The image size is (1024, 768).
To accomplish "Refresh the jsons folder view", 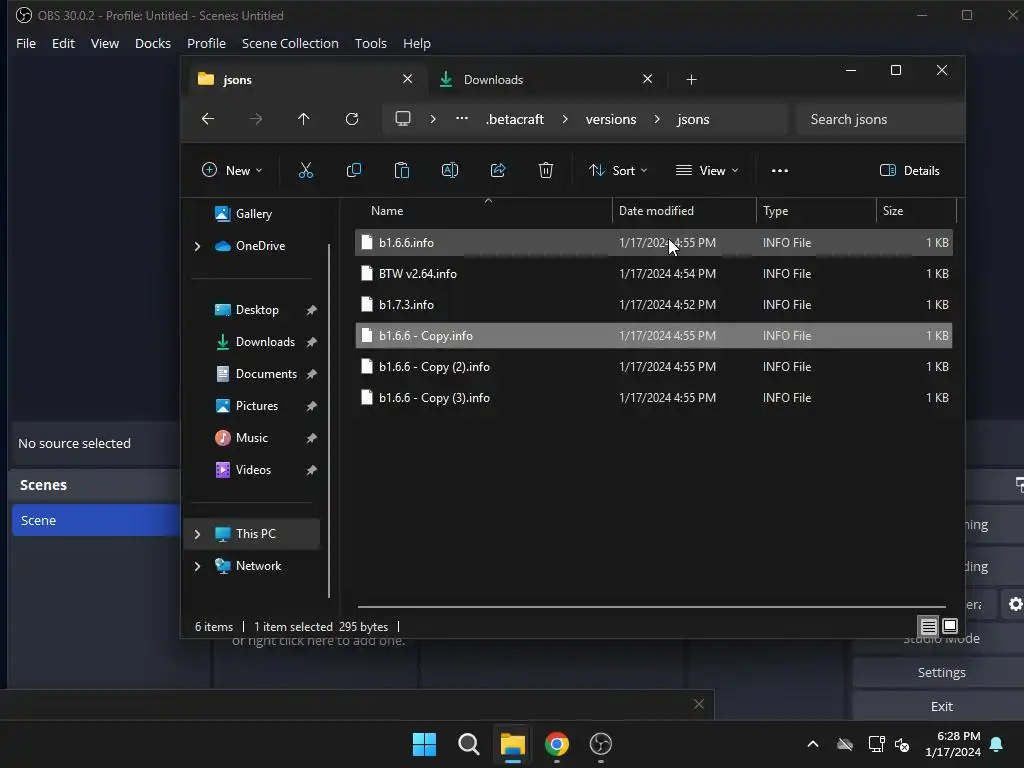I will (x=352, y=119).
